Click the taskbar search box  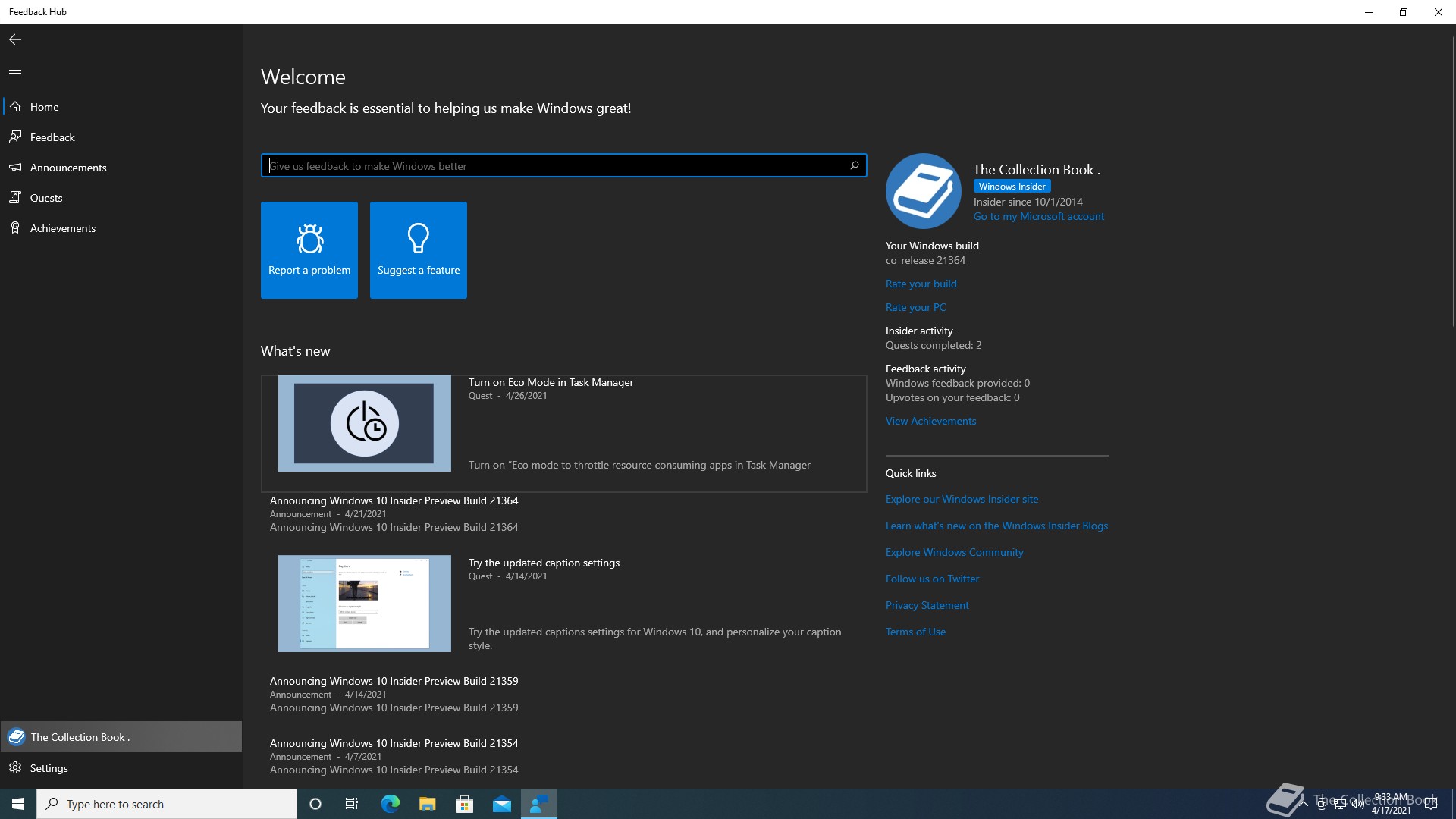[167, 804]
